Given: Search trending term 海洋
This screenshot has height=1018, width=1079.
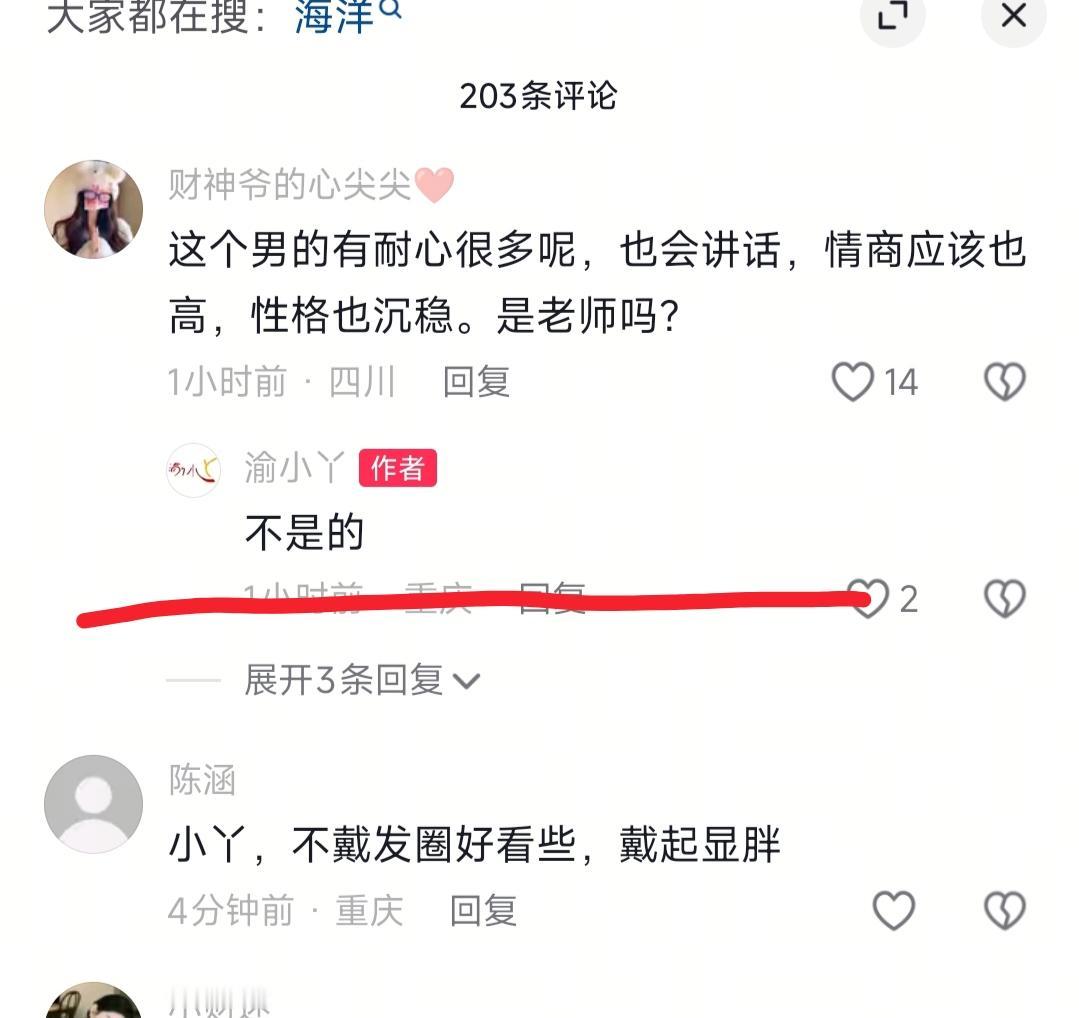Looking at the screenshot, I should pos(348,17).
